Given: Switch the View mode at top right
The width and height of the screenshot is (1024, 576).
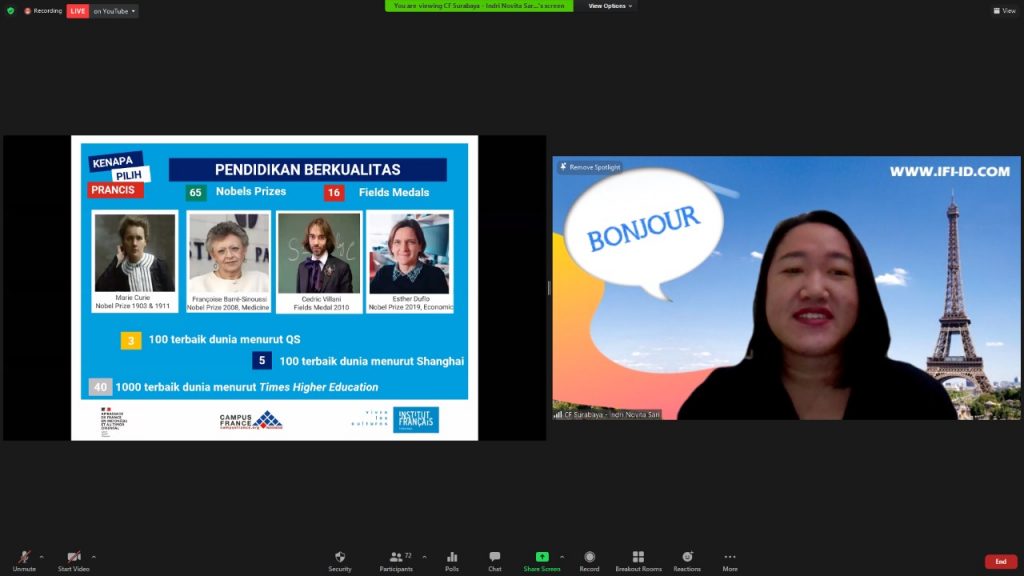Looking at the screenshot, I should (1003, 10).
